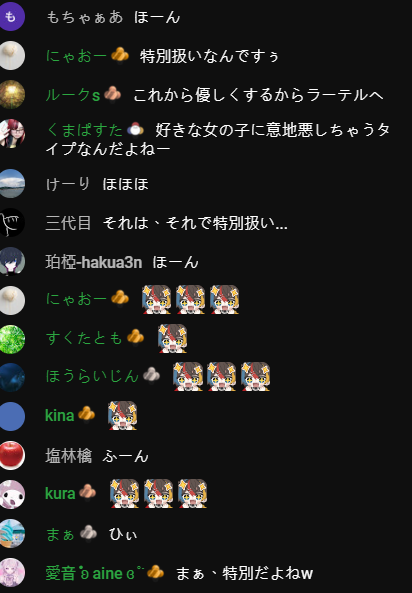
Task: Click the purple も avatar of もちゃぁあ
Action: pyautogui.click(x=11, y=17)
